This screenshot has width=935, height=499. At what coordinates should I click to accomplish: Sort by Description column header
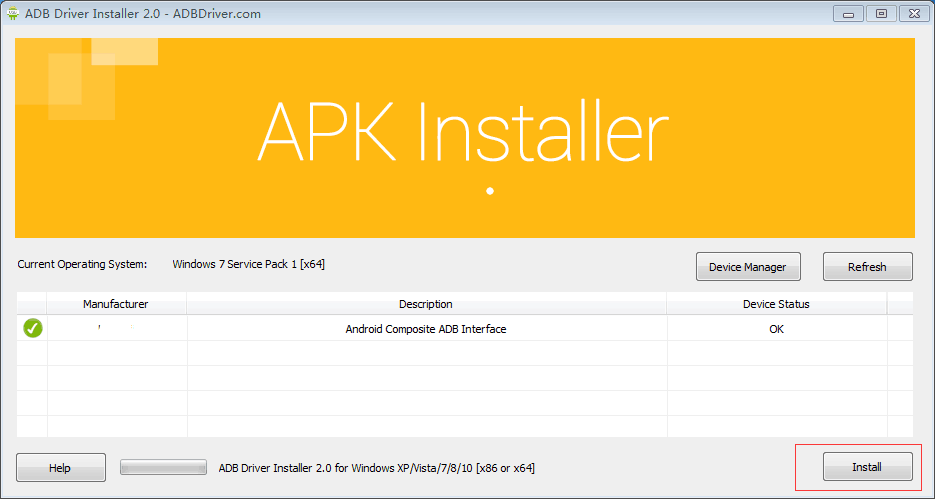[x=426, y=304]
